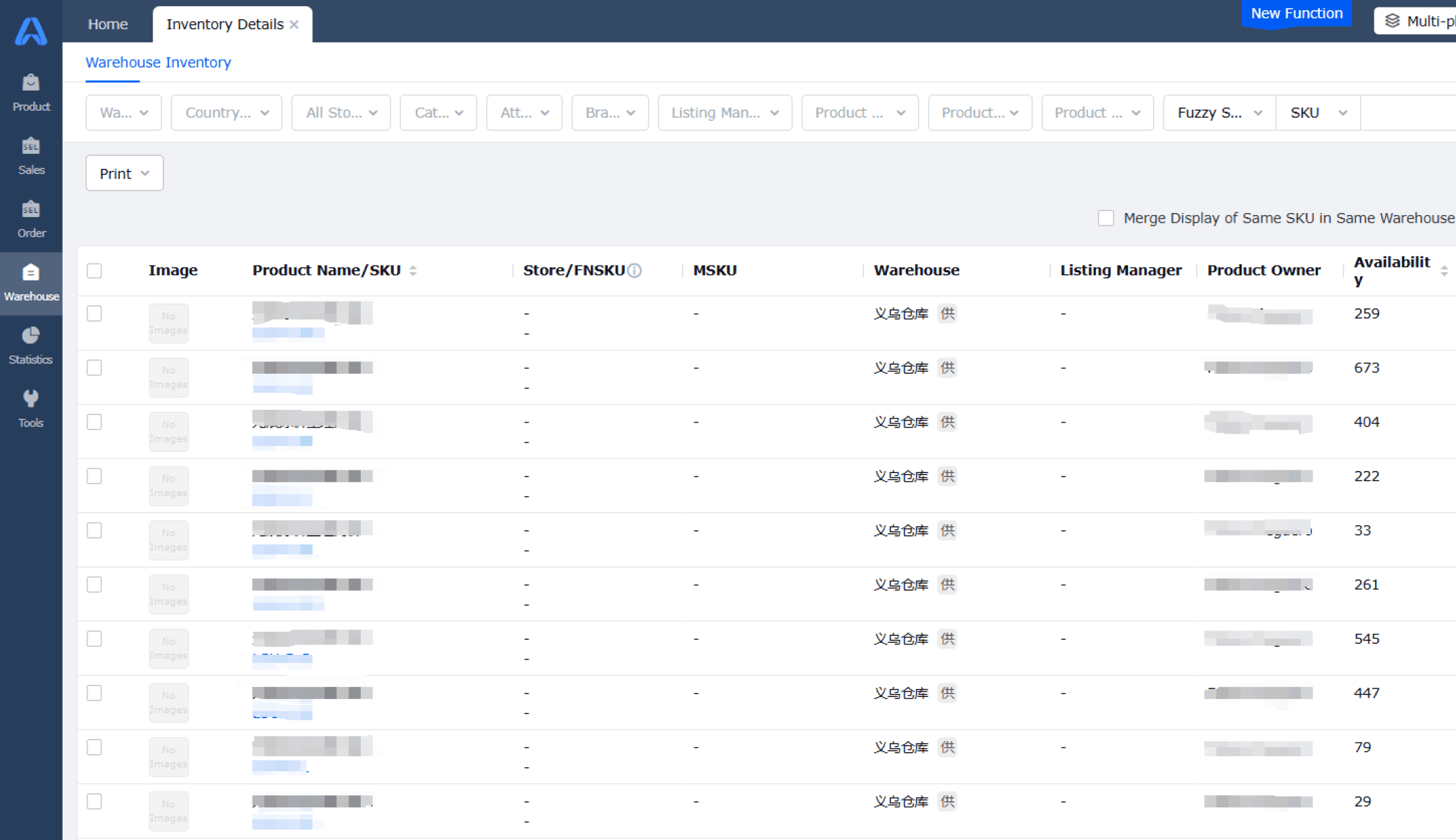This screenshot has height=840, width=1456.
Task: Select the Warehouse Inventory tab
Action: 158,63
